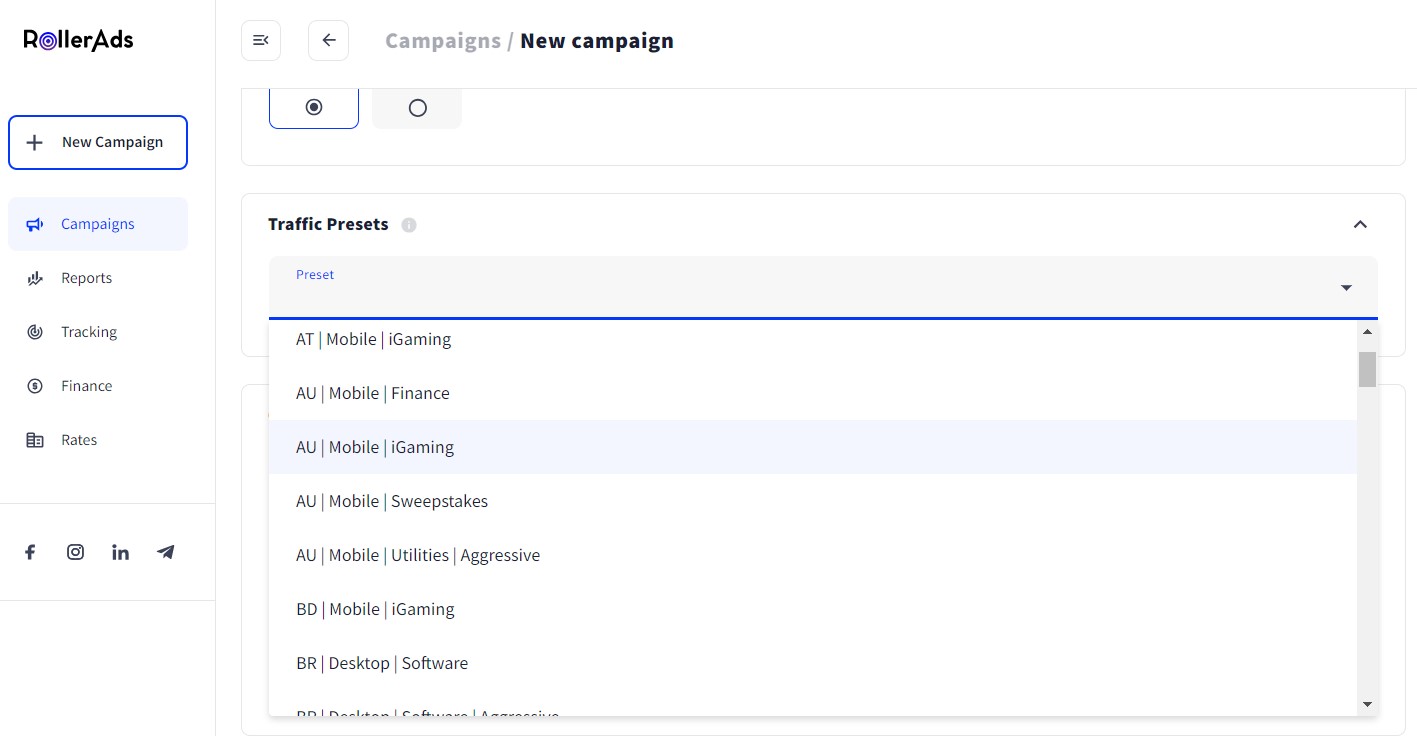This screenshot has width=1417, height=736.
Task: Click the preset list scrollbar thumb
Action: coord(1367,369)
